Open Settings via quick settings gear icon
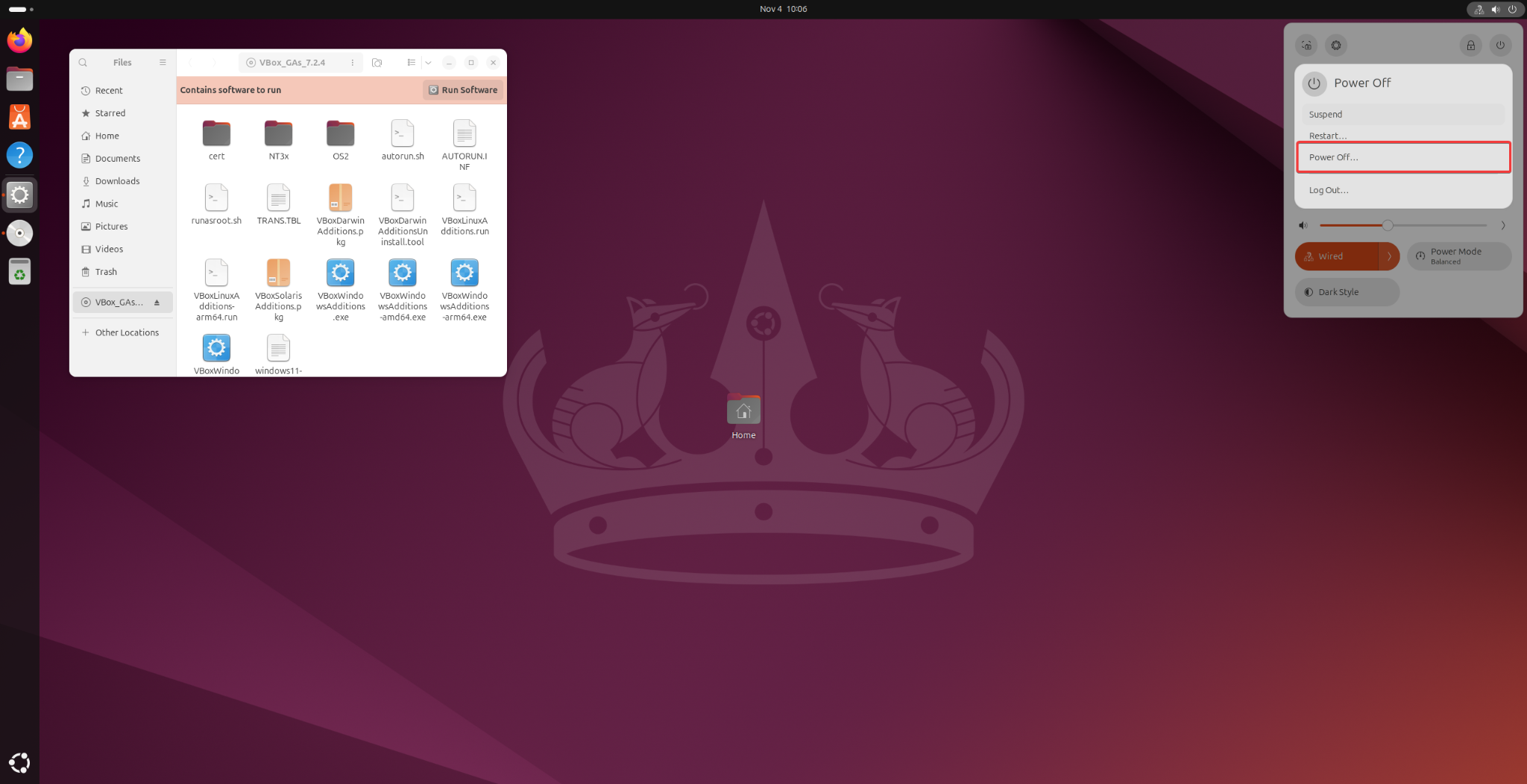Screen dimensions: 1527x784 pos(1336,45)
